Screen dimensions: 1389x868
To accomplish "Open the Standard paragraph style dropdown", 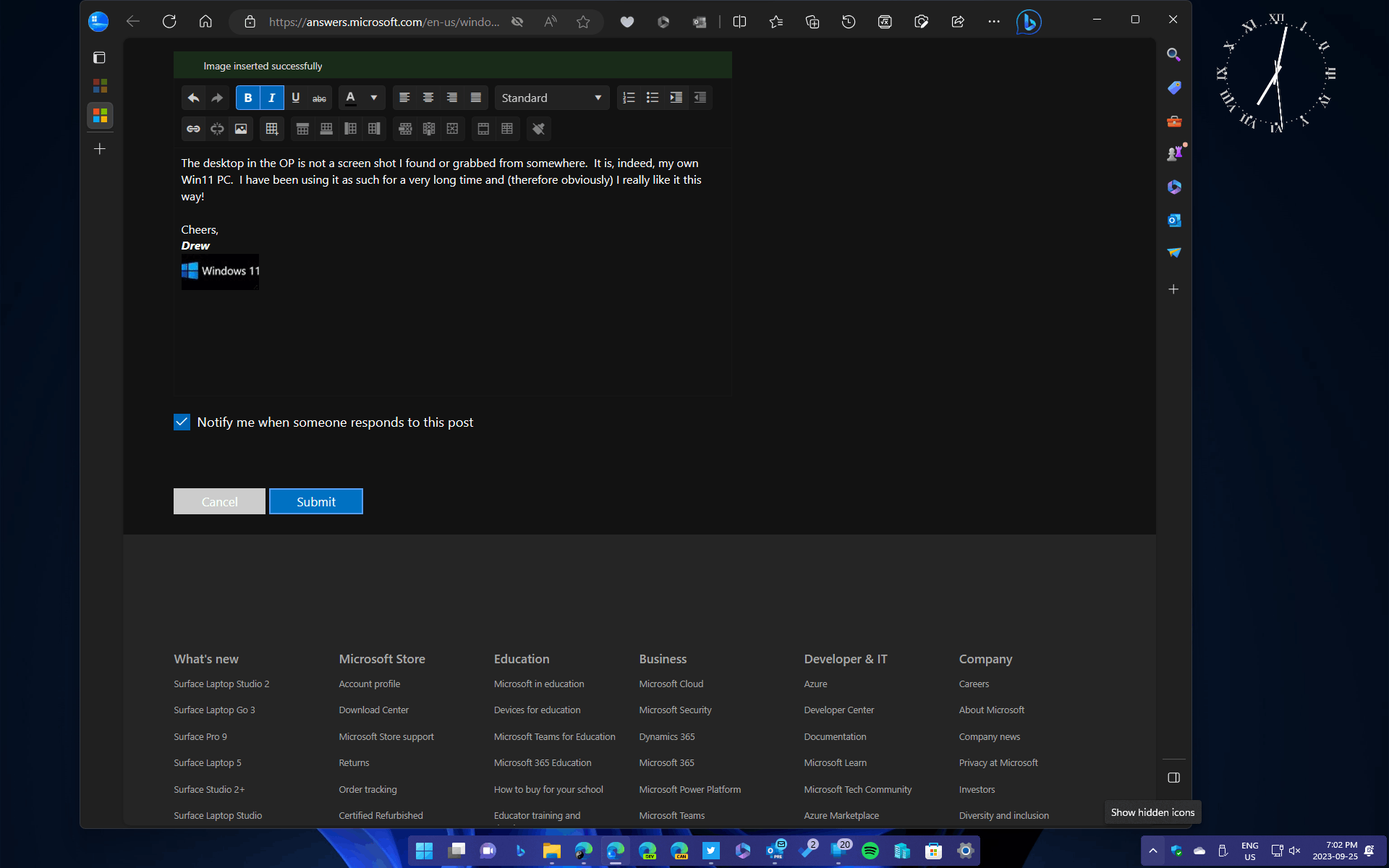I will [551, 98].
